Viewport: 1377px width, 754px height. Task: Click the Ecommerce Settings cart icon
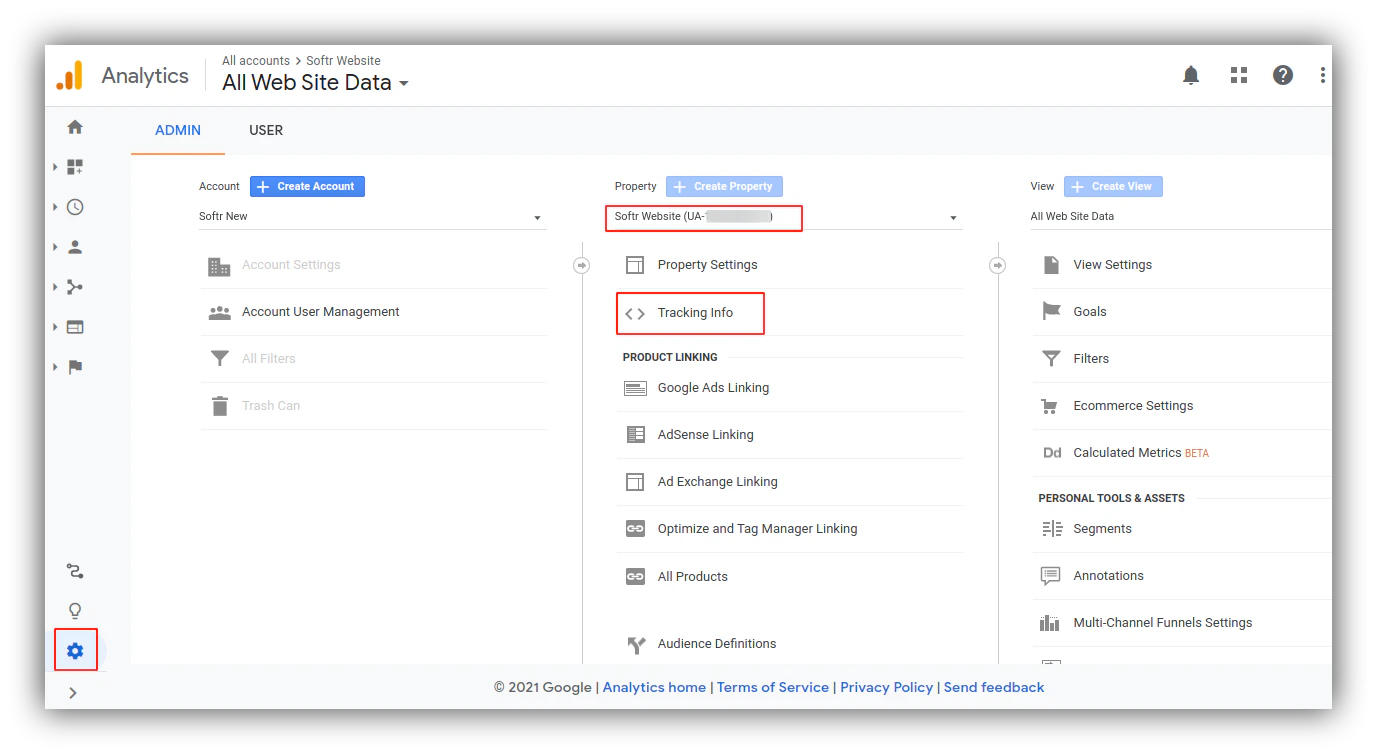(1050, 406)
